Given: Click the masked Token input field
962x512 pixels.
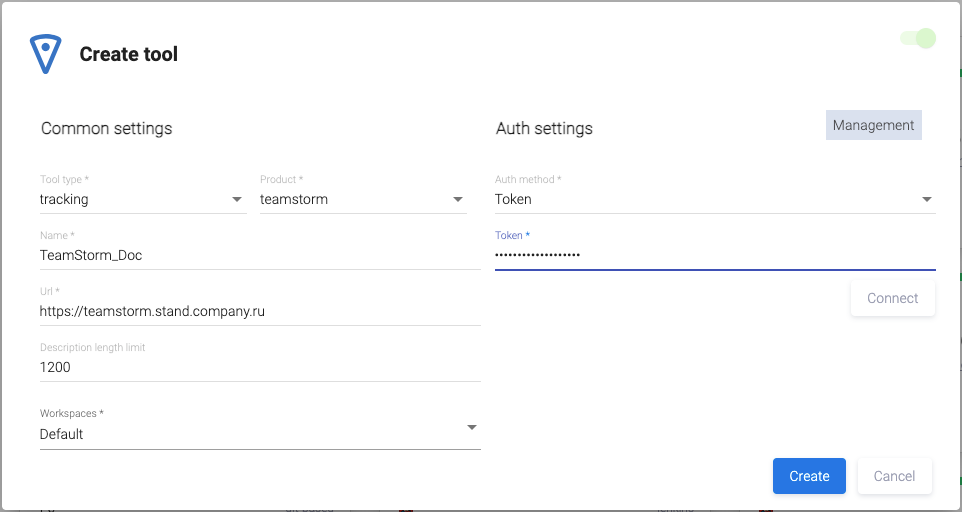Looking at the screenshot, I should 714,255.
